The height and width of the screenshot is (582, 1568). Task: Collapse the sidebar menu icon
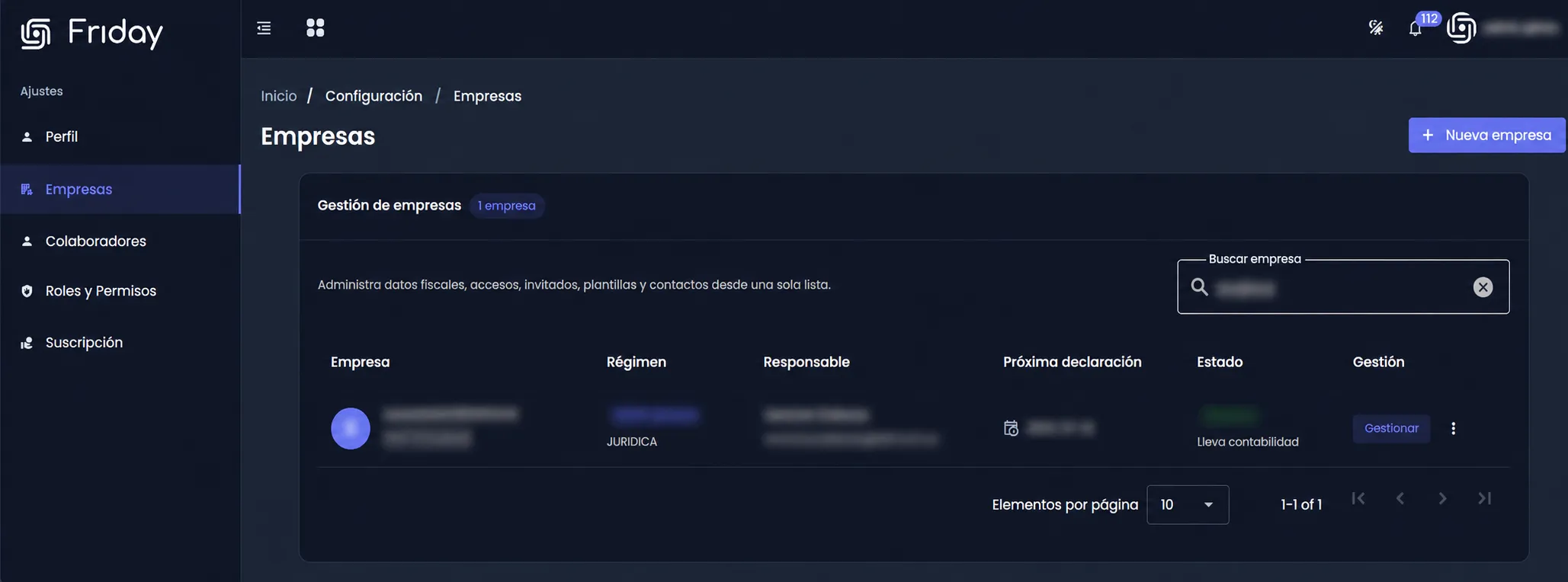pyautogui.click(x=264, y=28)
